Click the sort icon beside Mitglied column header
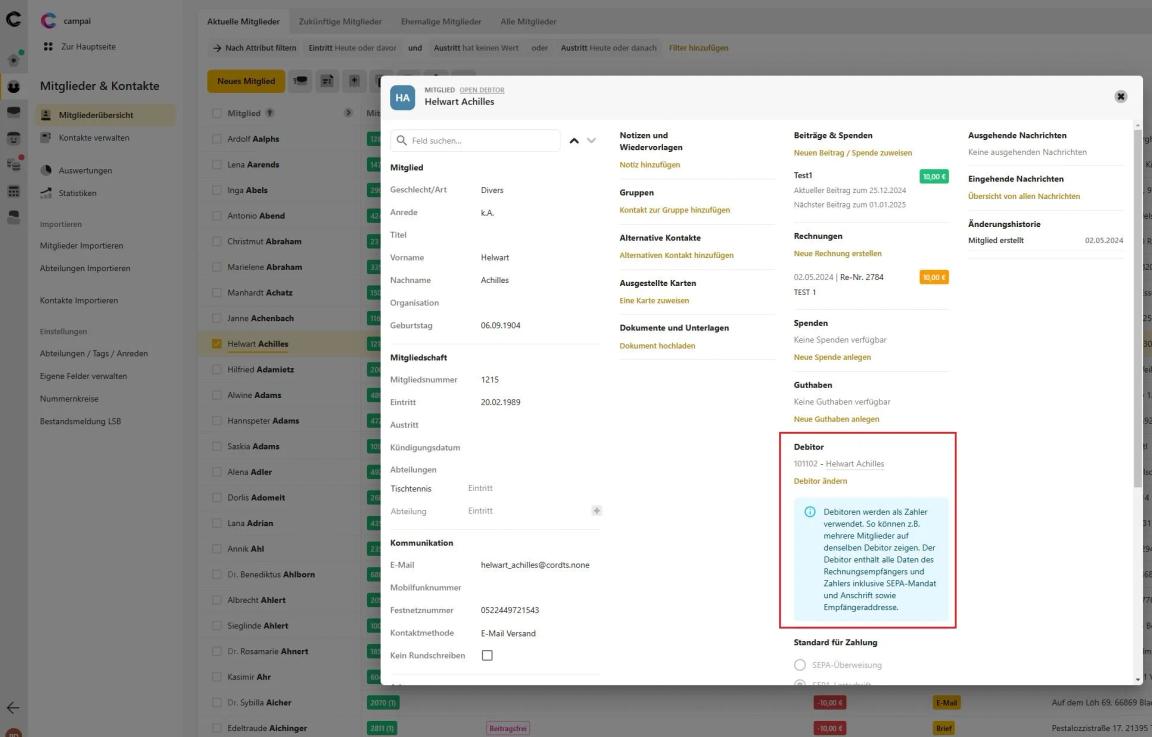 click(270, 113)
